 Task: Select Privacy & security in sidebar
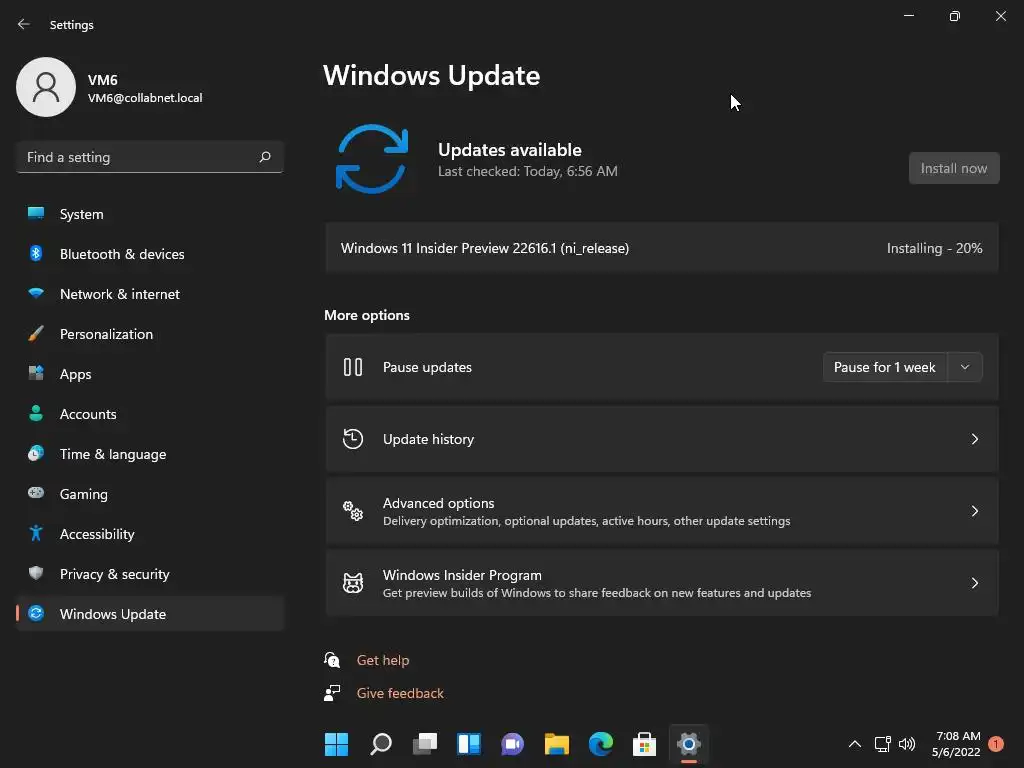pos(150,573)
